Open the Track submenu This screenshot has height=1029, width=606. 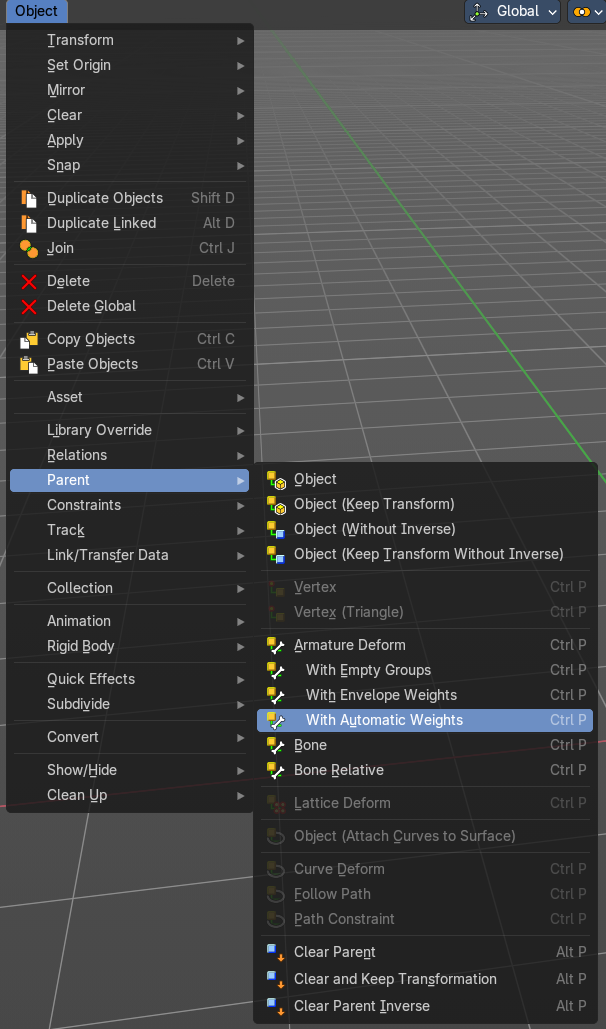129,530
